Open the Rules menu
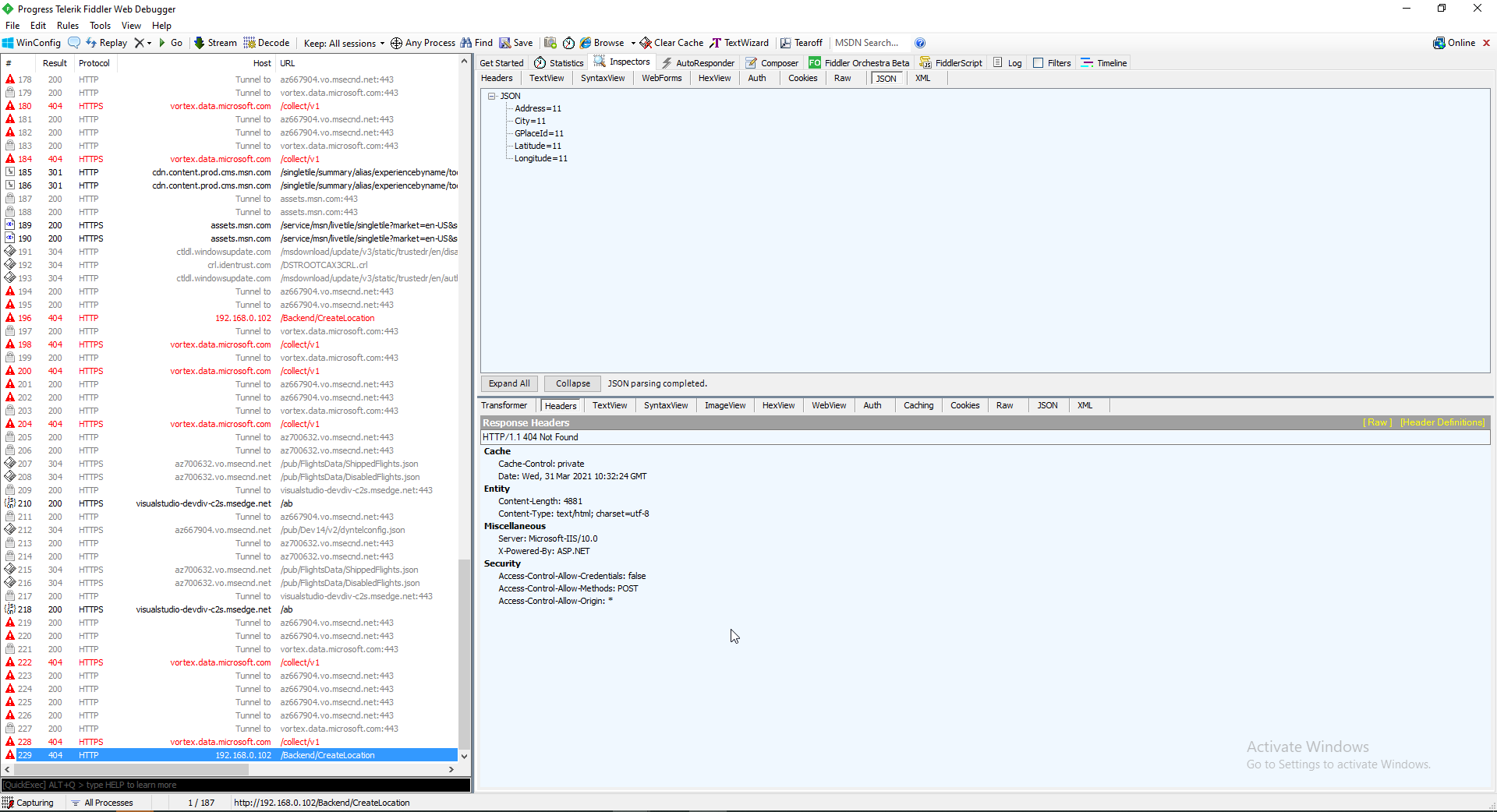 [x=68, y=26]
